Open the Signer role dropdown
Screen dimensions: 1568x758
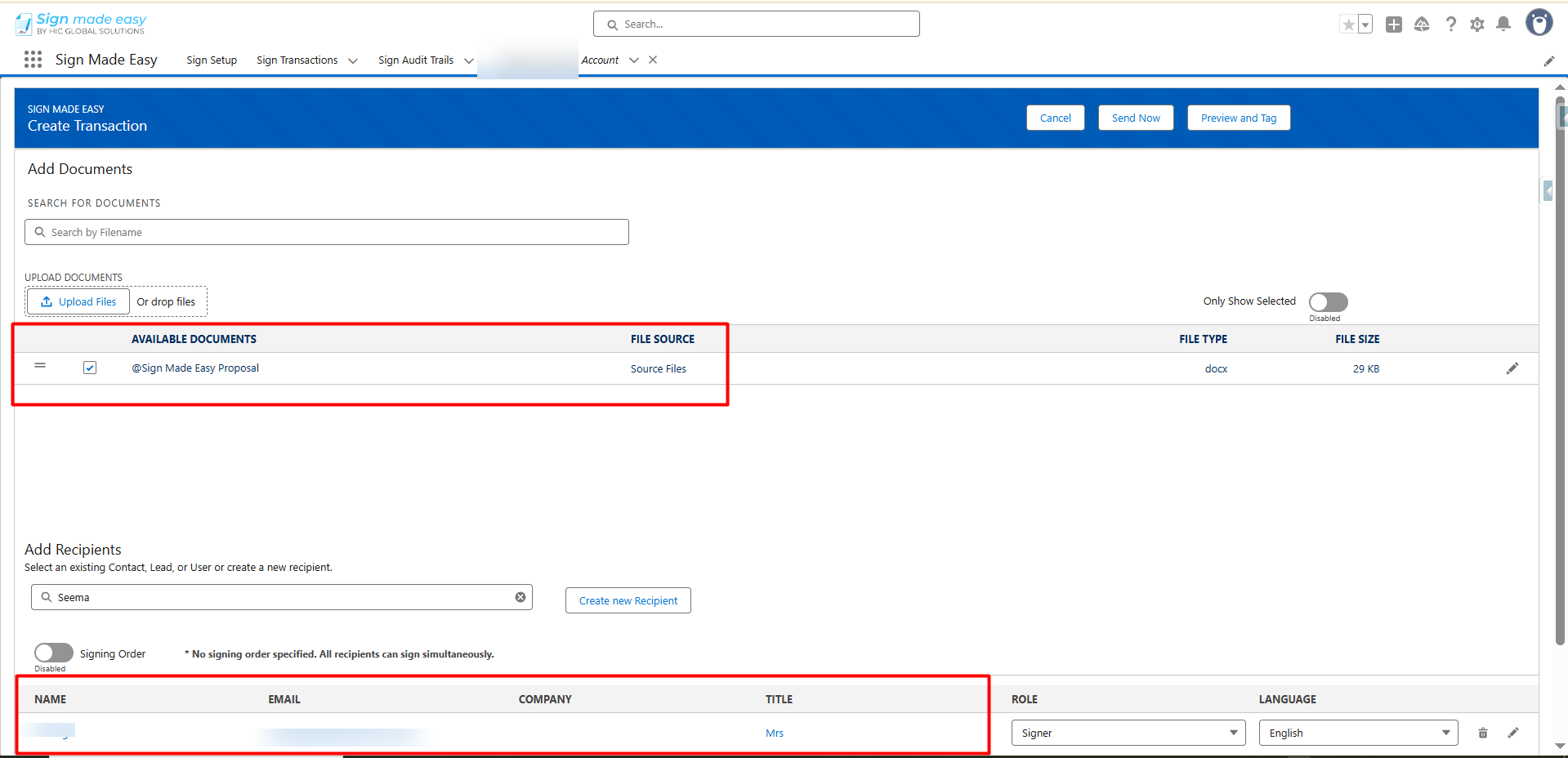(x=1128, y=733)
